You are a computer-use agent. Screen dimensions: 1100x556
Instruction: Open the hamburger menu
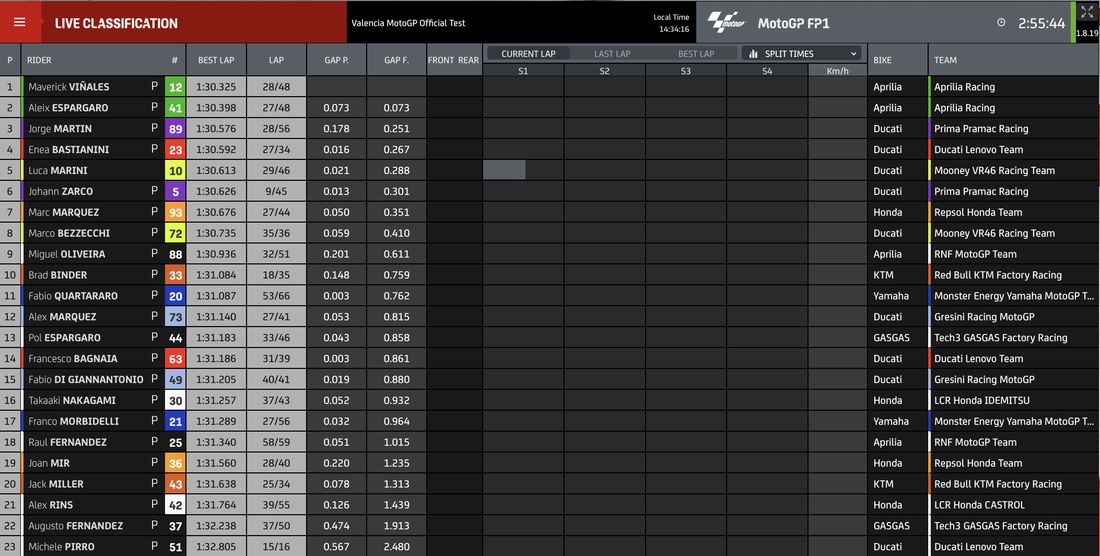click(20, 22)
